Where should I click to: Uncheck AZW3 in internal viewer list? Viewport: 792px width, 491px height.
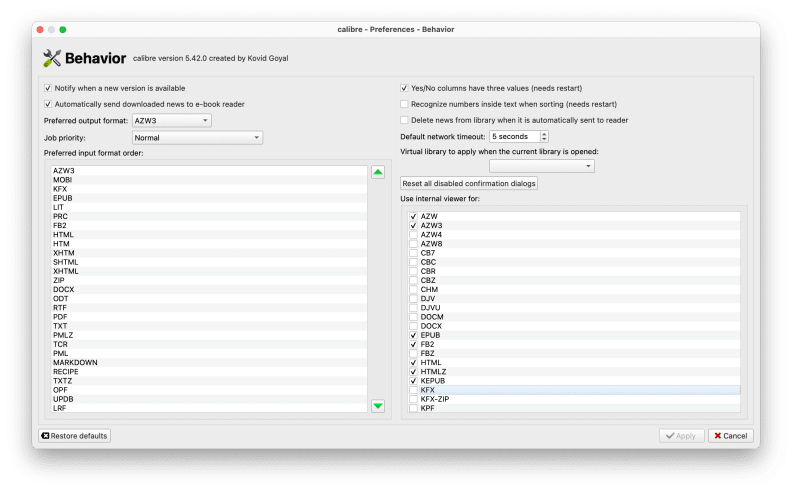click(413, 225)
